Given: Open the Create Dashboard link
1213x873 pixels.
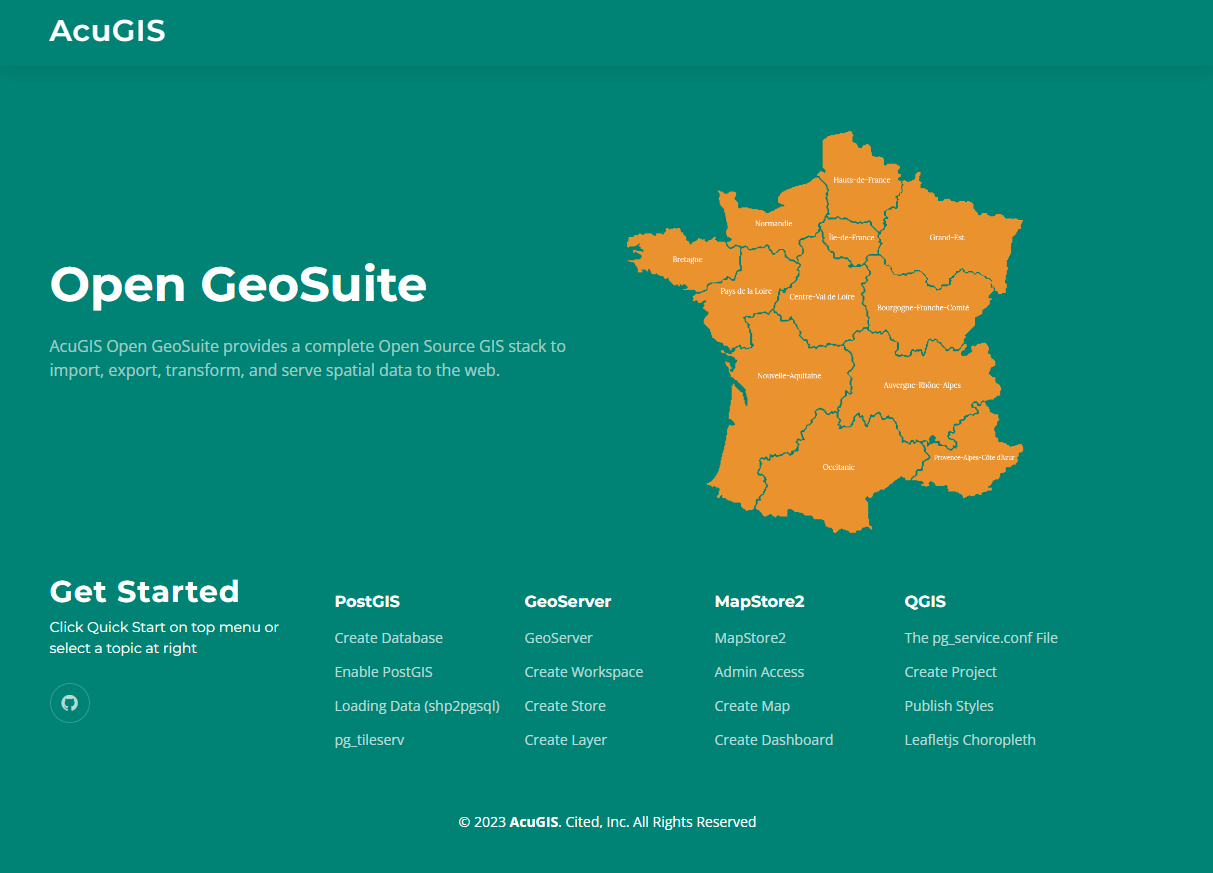Looking at the screenshot, I should click(774, 740).
